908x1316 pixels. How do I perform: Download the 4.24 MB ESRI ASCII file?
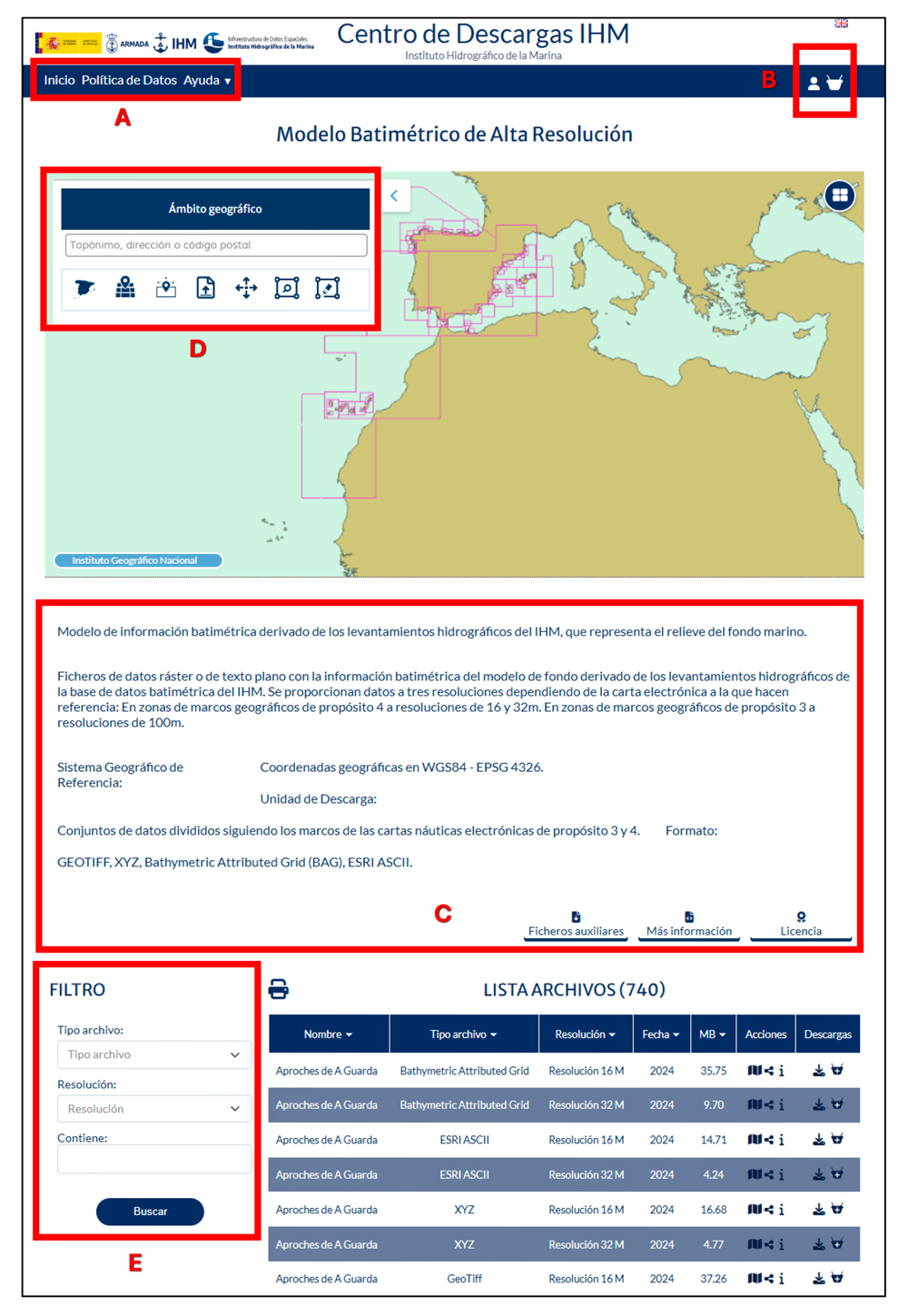[x=818, y=1174]
